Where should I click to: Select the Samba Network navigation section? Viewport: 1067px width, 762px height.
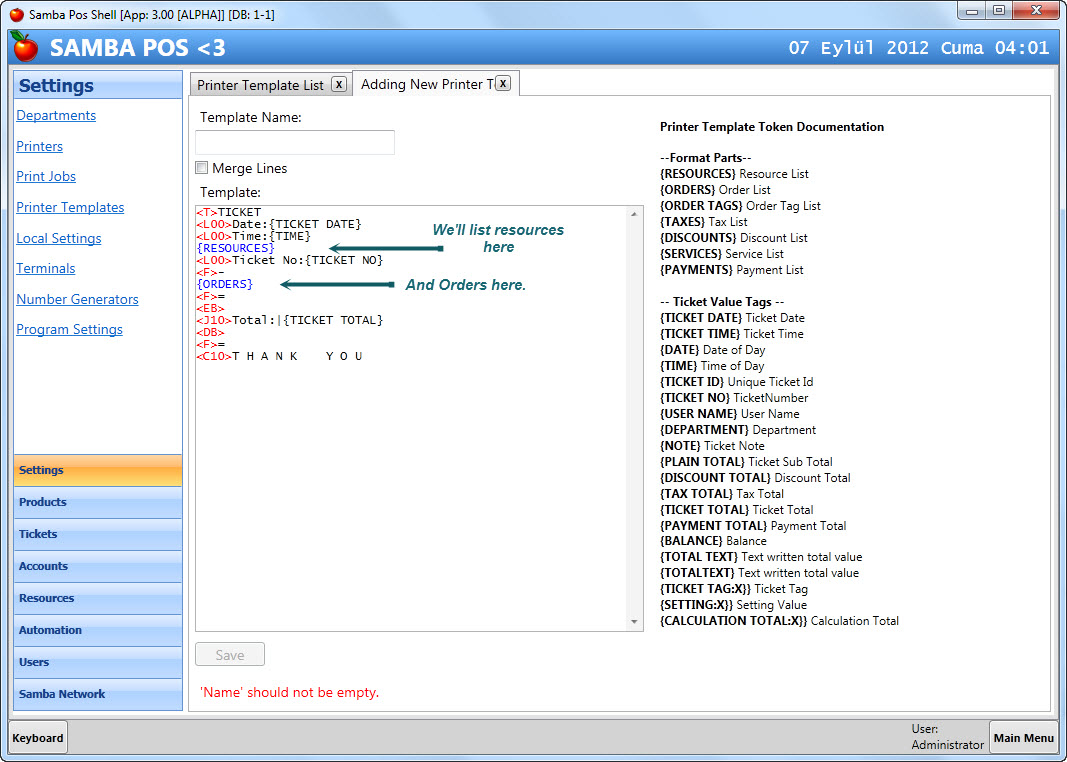(x=98, y=694)
